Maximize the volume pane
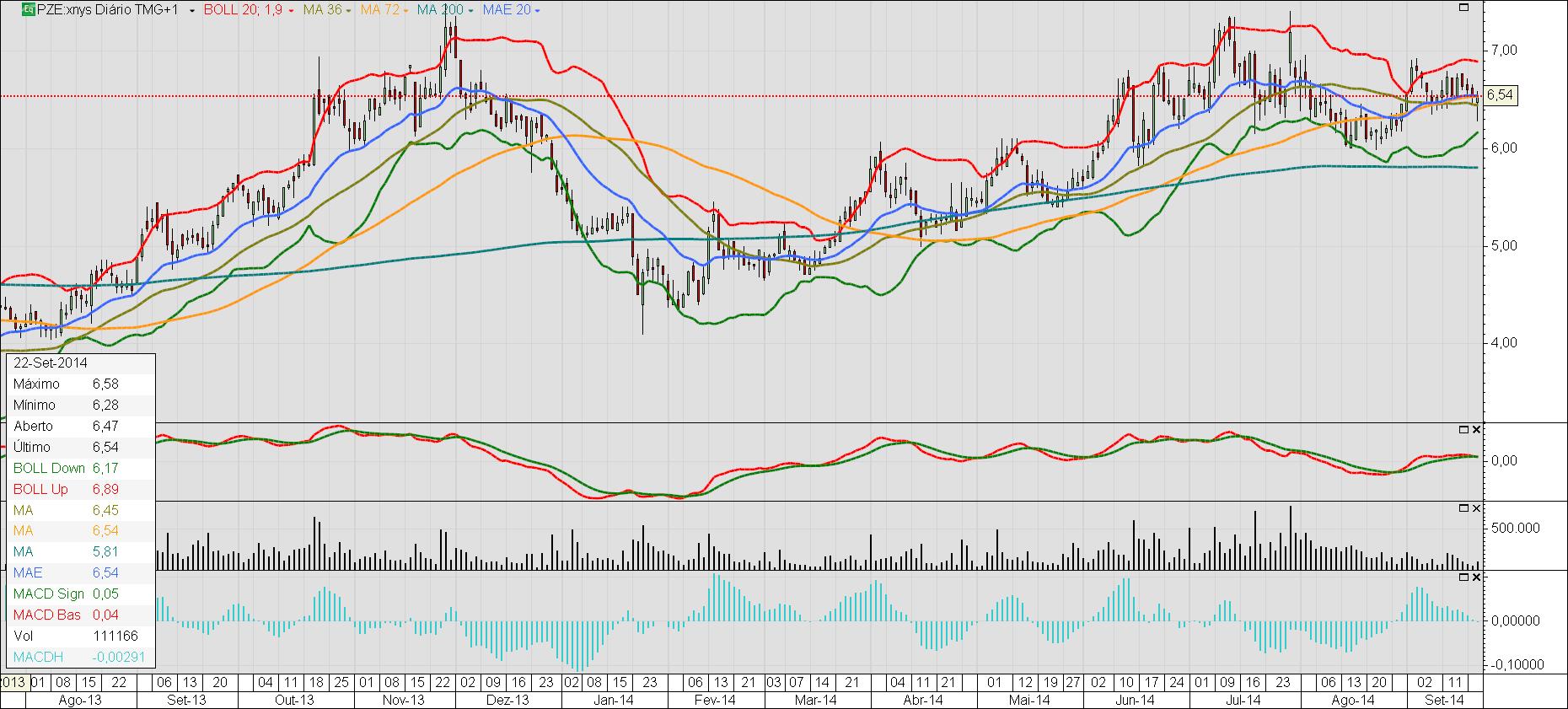This screenshot has width=1568, height=709. coord(1464,508)
